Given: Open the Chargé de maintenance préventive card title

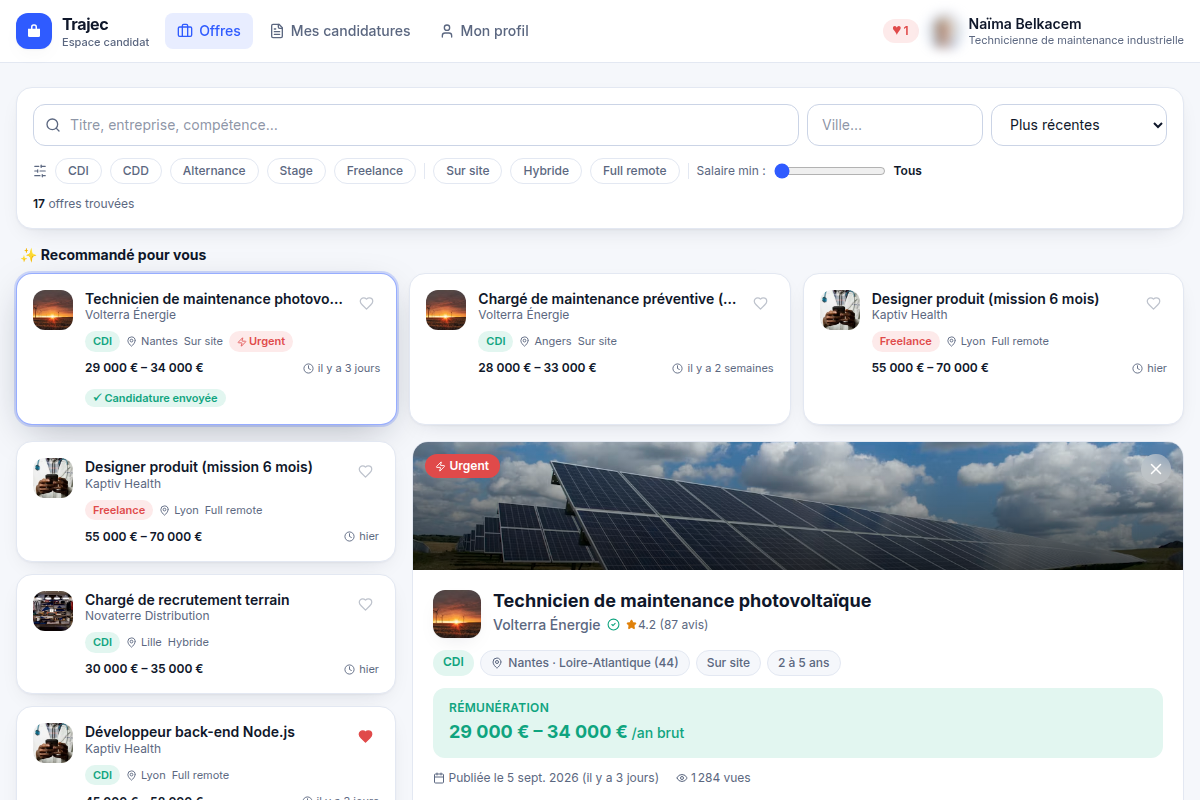Looking at the screenshot, I should [x=607, y=299].
